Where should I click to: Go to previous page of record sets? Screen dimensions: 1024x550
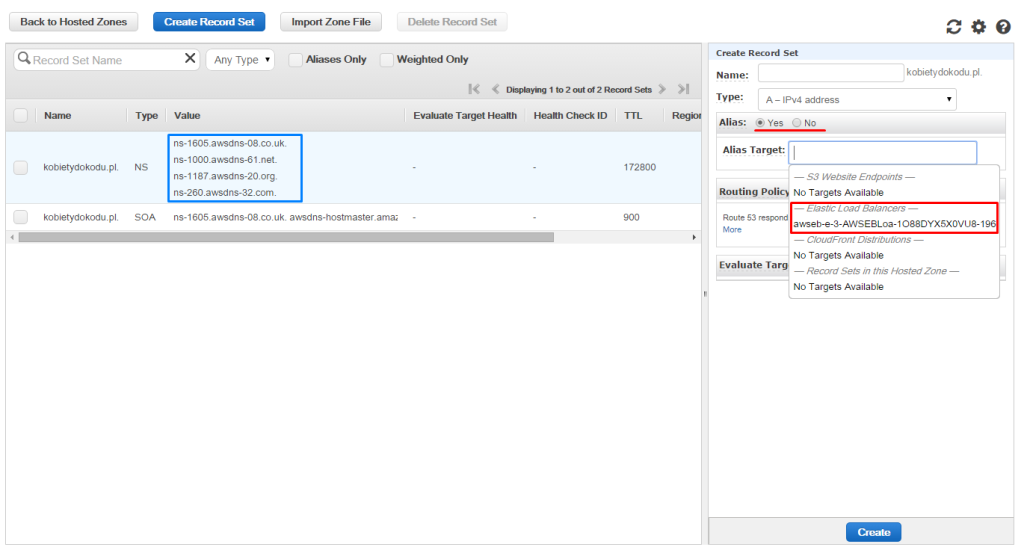tap(495, 89)
